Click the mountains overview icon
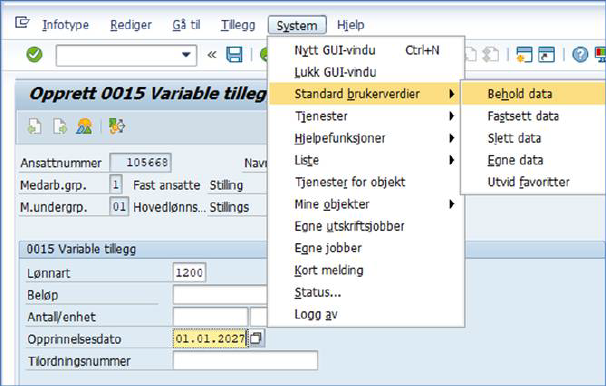 (x=84, y=126)
